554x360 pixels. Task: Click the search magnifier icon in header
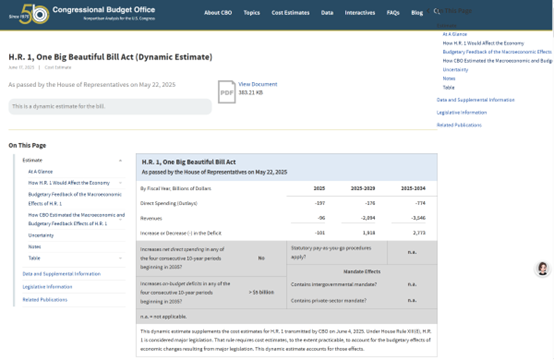pos(436,11)
